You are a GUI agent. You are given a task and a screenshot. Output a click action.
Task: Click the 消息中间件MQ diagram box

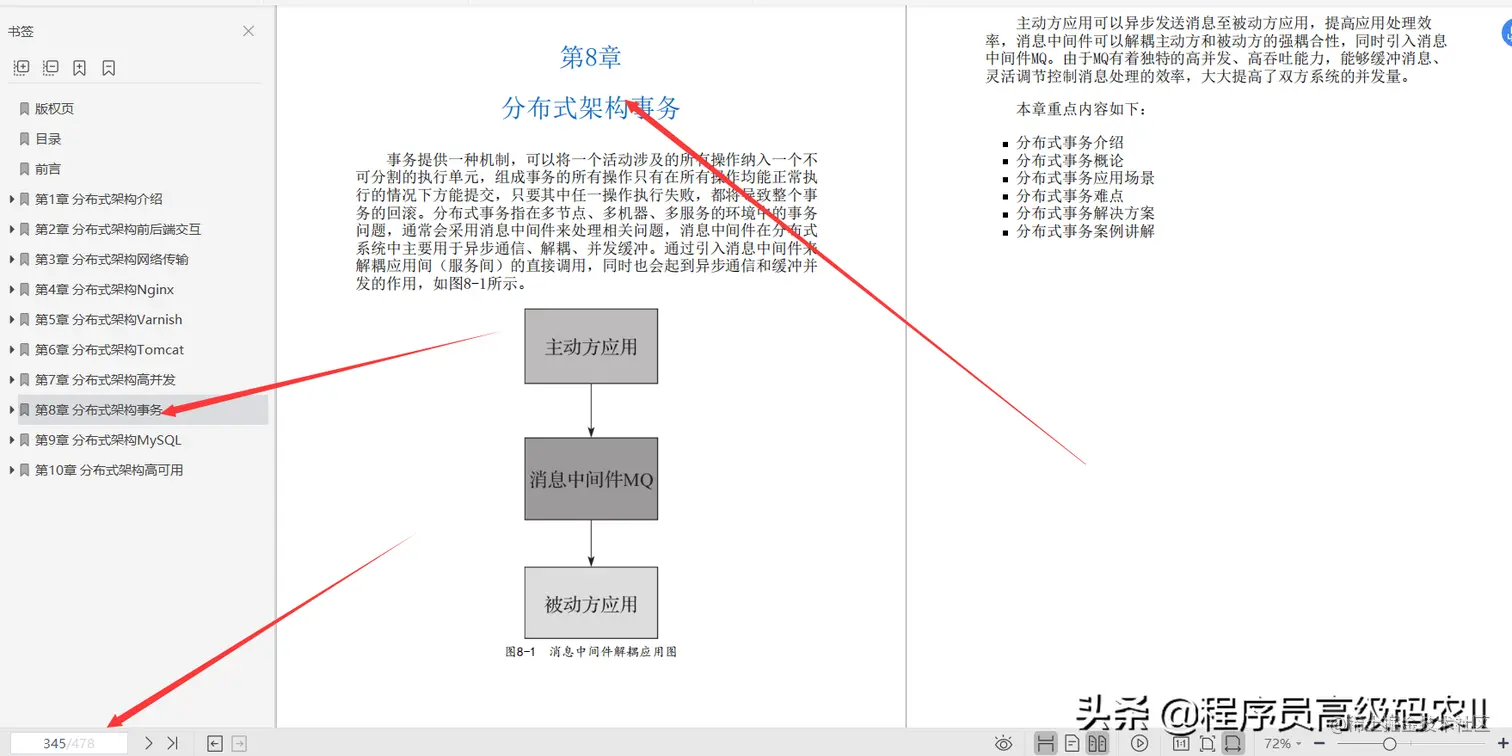pyautogui.click(x=591, y=479)
